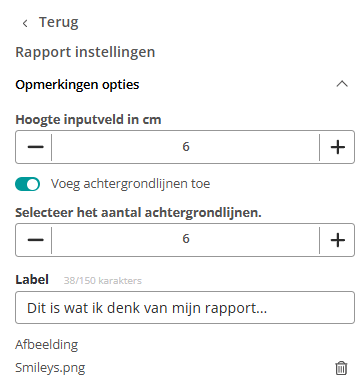Viewport: 364px width, 389px height.
Task: Click the Hoogte inputveld value field
Action: [186, 147]
